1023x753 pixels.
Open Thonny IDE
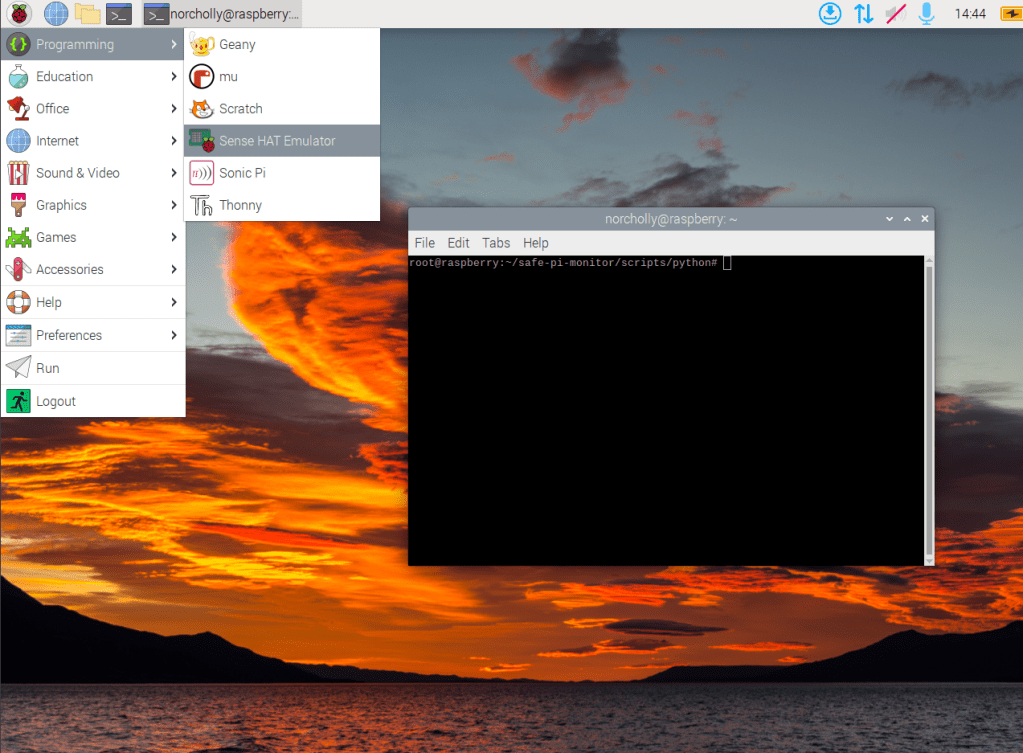pos(240,205)
